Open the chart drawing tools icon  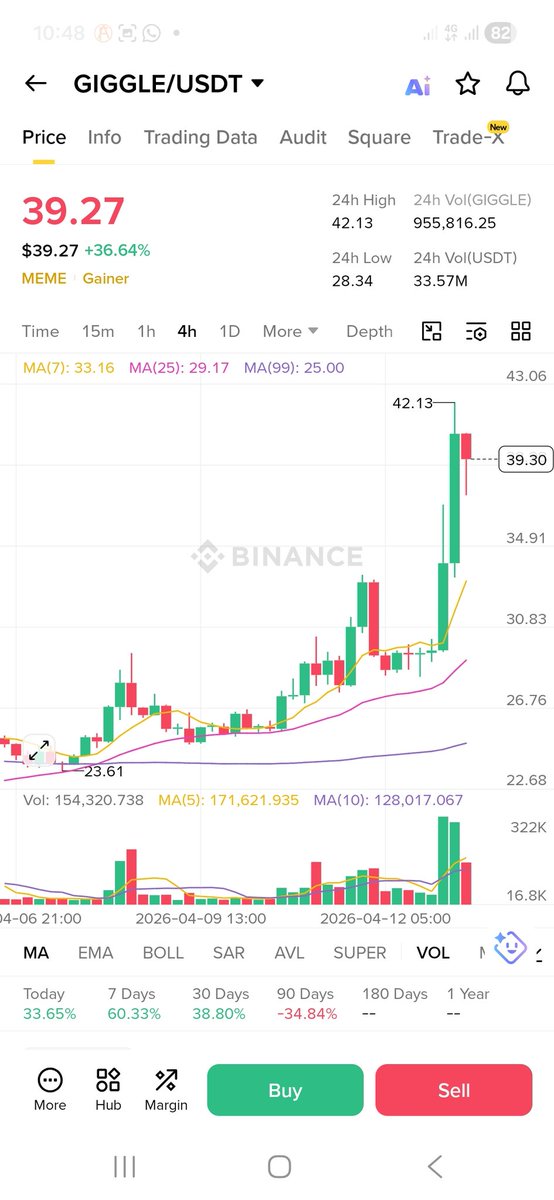click(431, 332)
